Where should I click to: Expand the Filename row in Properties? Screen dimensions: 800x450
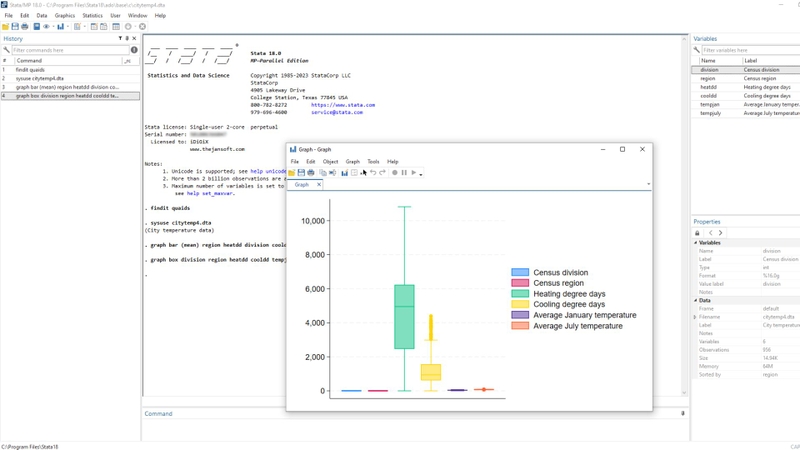695,317
